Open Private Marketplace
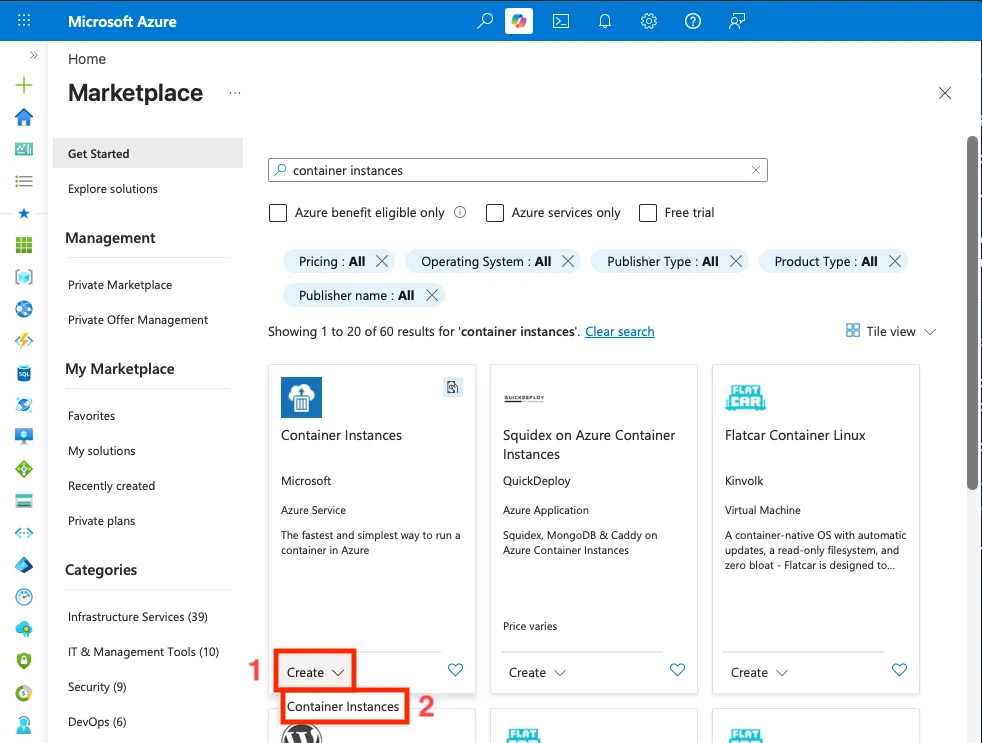Image resolution: width=982 pixels, height=743 pixels. pos(120,284)
